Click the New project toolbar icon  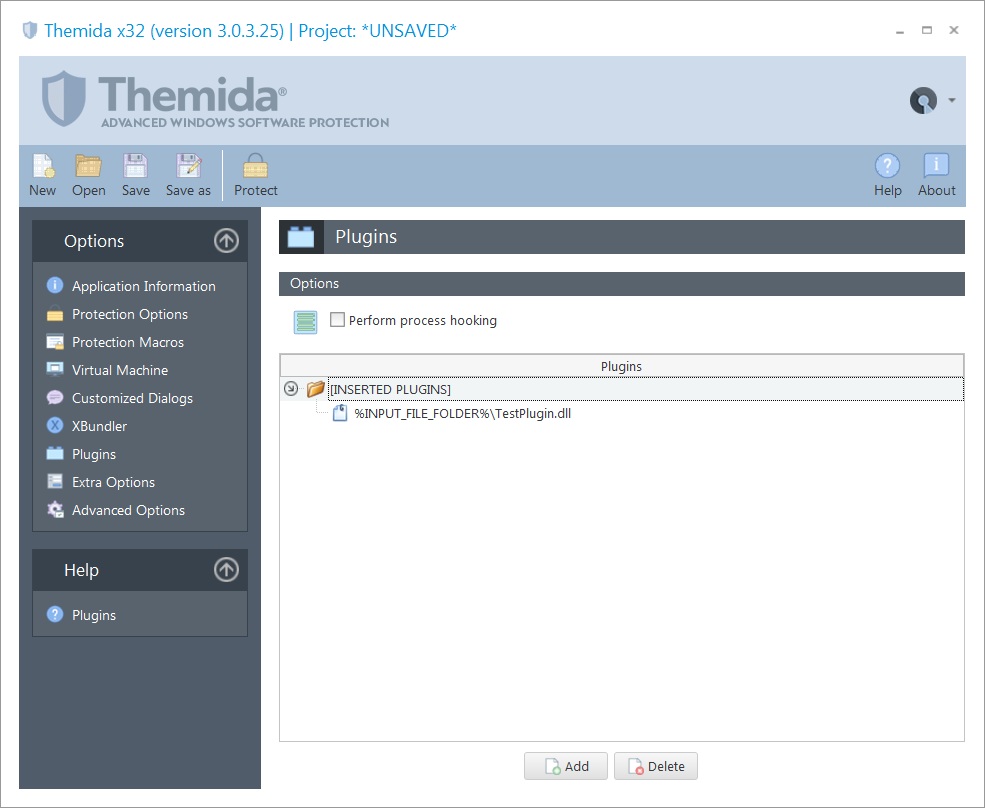(43, 166)
